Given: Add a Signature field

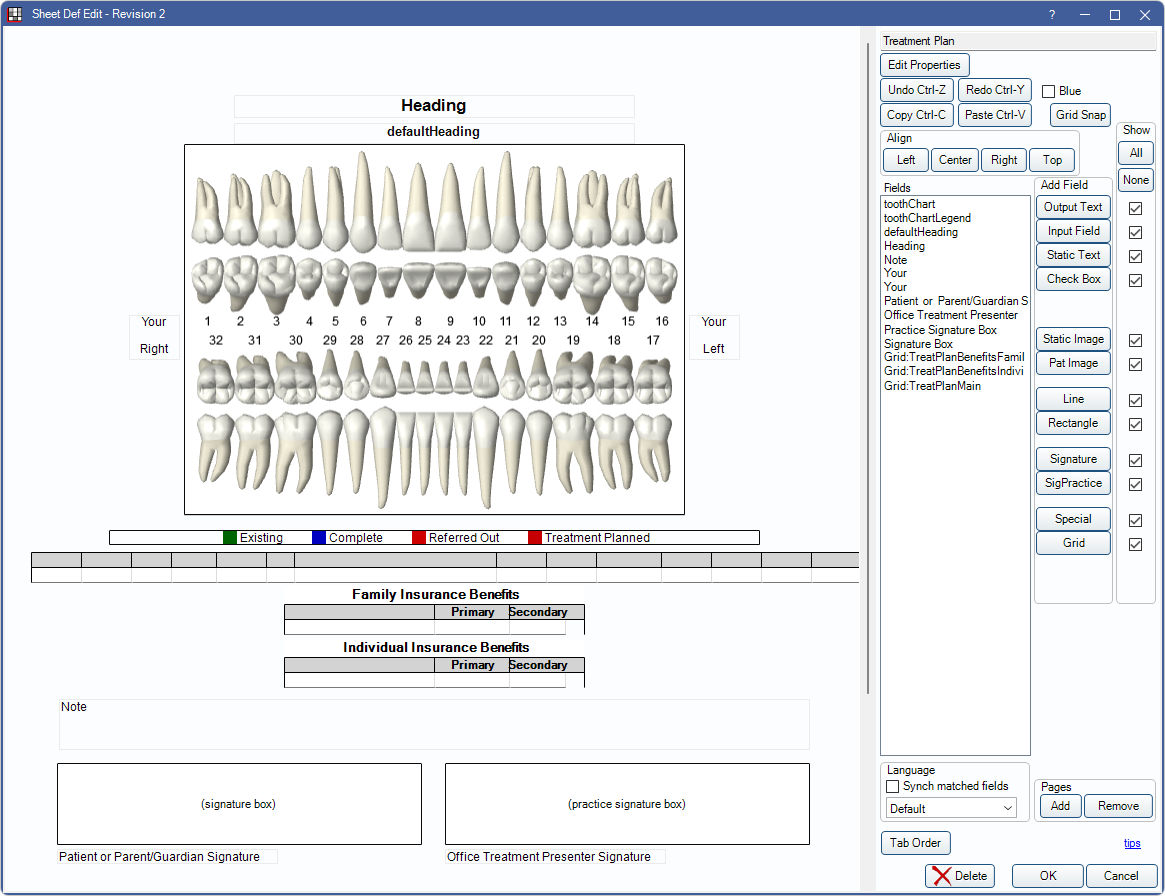Looking at the screenshot, I should coord(1072,458).
